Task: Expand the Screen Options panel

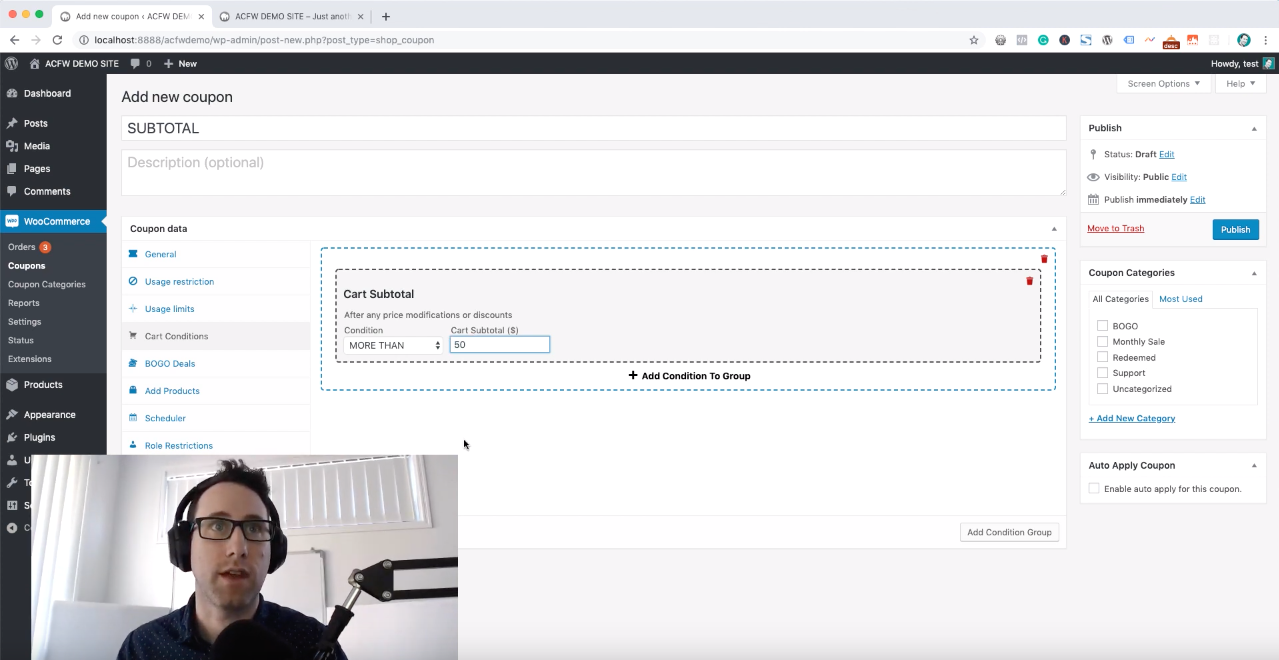Action: click(1163, 84)
